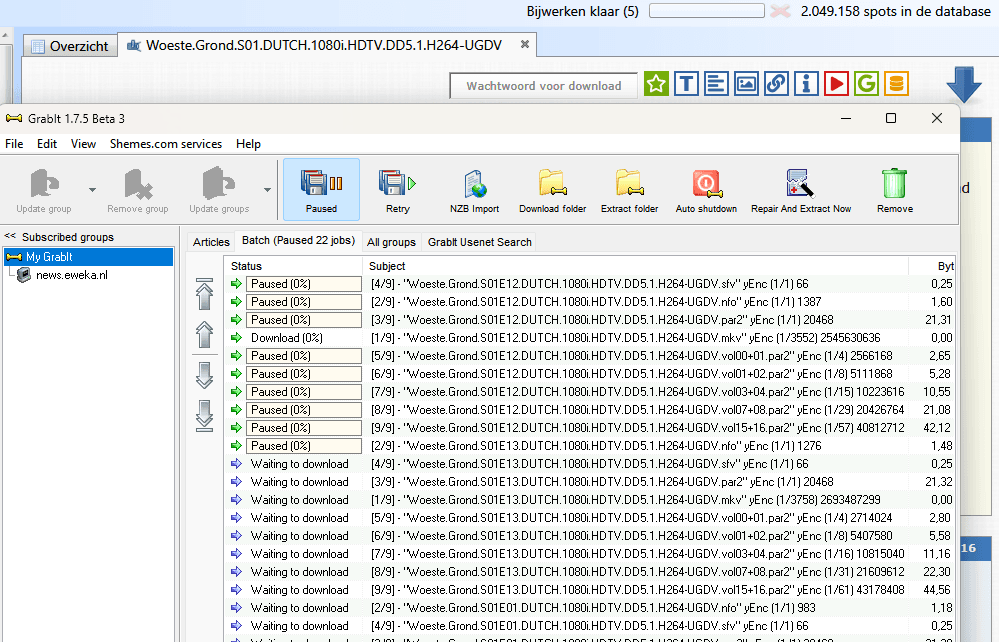Move selected job to top of queue
The image size is (999, 642).
pos(205,295)
